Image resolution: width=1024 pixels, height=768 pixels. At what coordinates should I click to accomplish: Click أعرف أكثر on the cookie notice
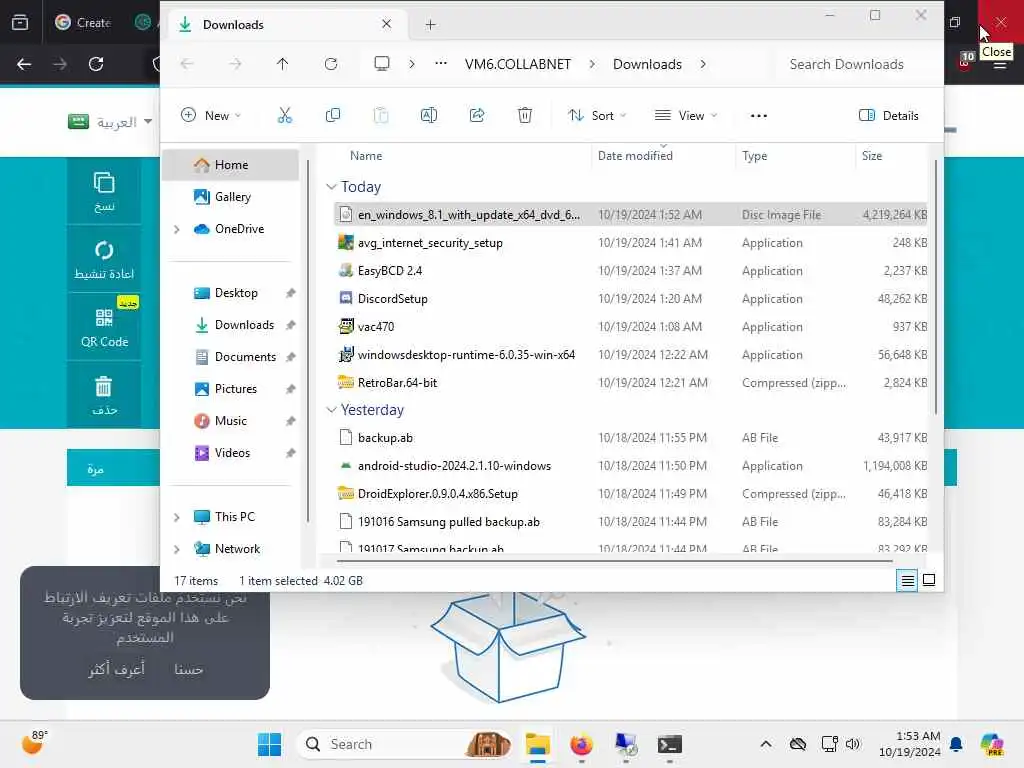(116, 669)
